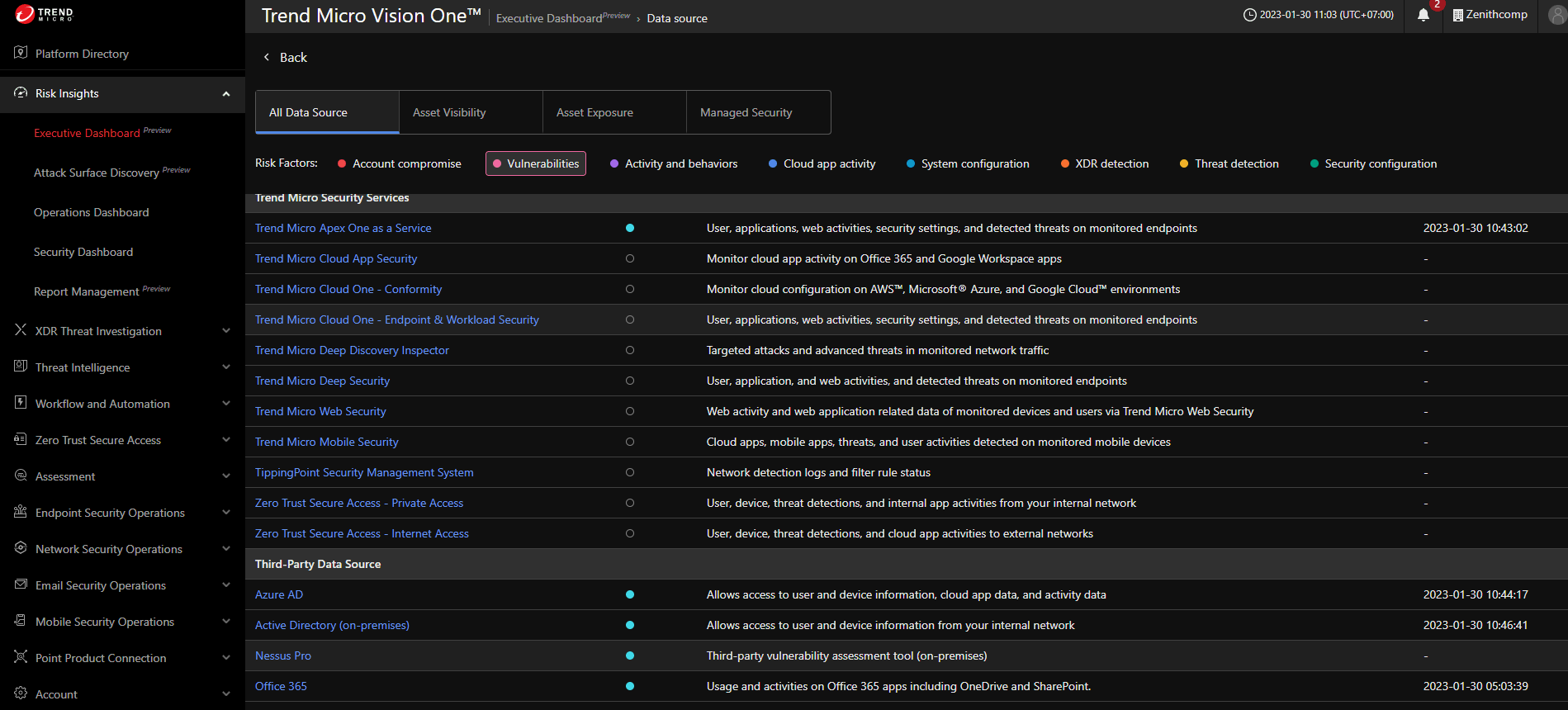1568x710 pixels.
Task: Open Active Directory (on-premises) link
Action: click(332, 625)
